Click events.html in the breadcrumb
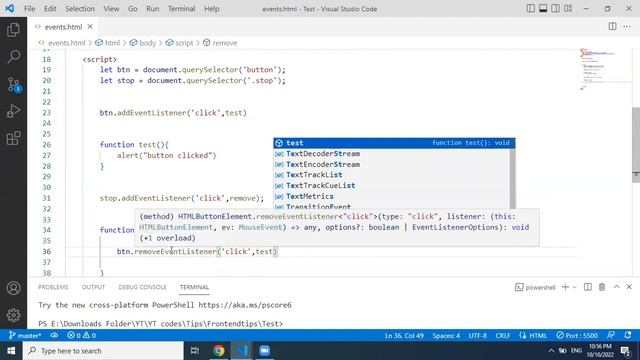The height and width of the screenshot is (360, 640). point(67,43)
